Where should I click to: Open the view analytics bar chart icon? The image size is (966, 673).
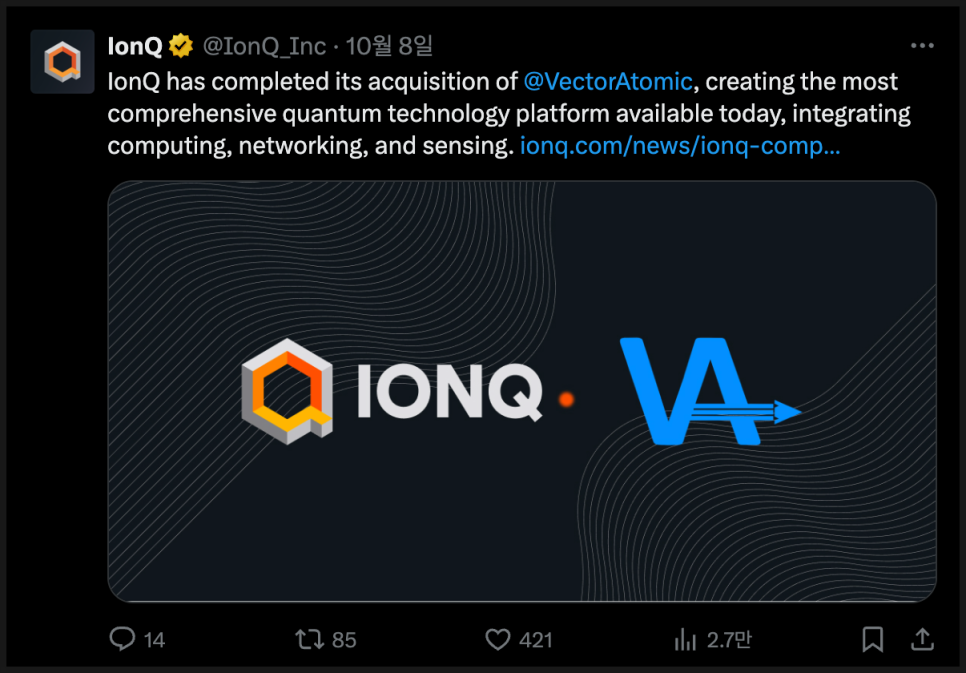(685, 639)
